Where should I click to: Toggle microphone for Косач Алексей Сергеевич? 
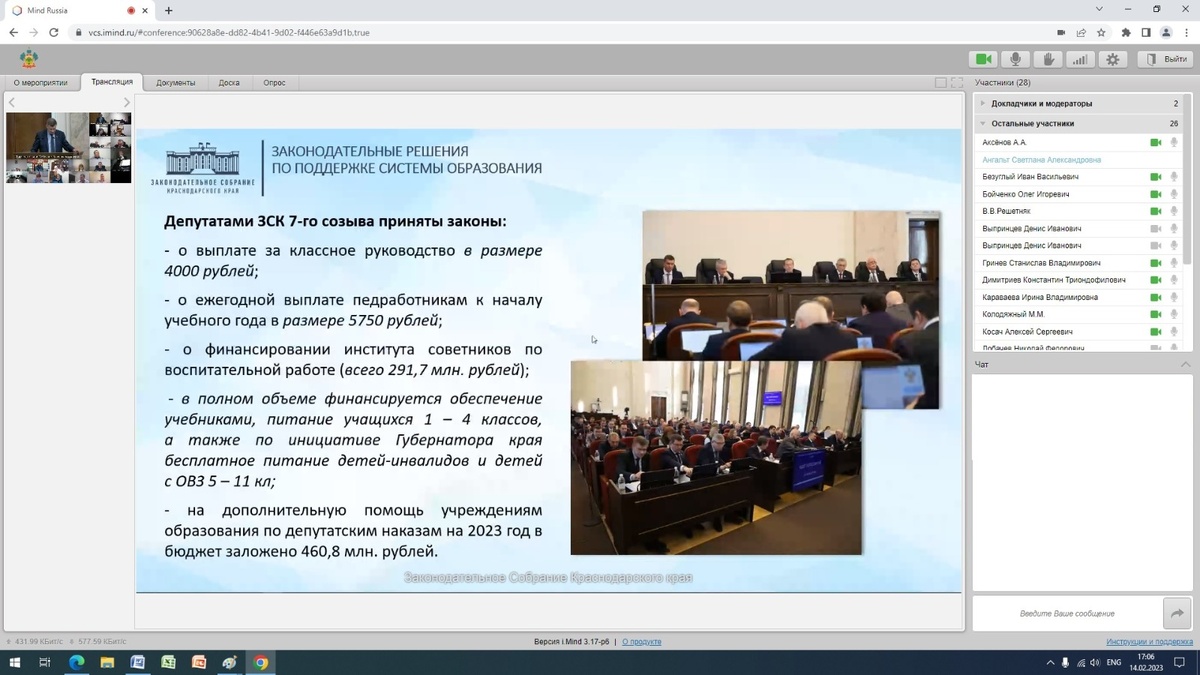click(1174, 332)
